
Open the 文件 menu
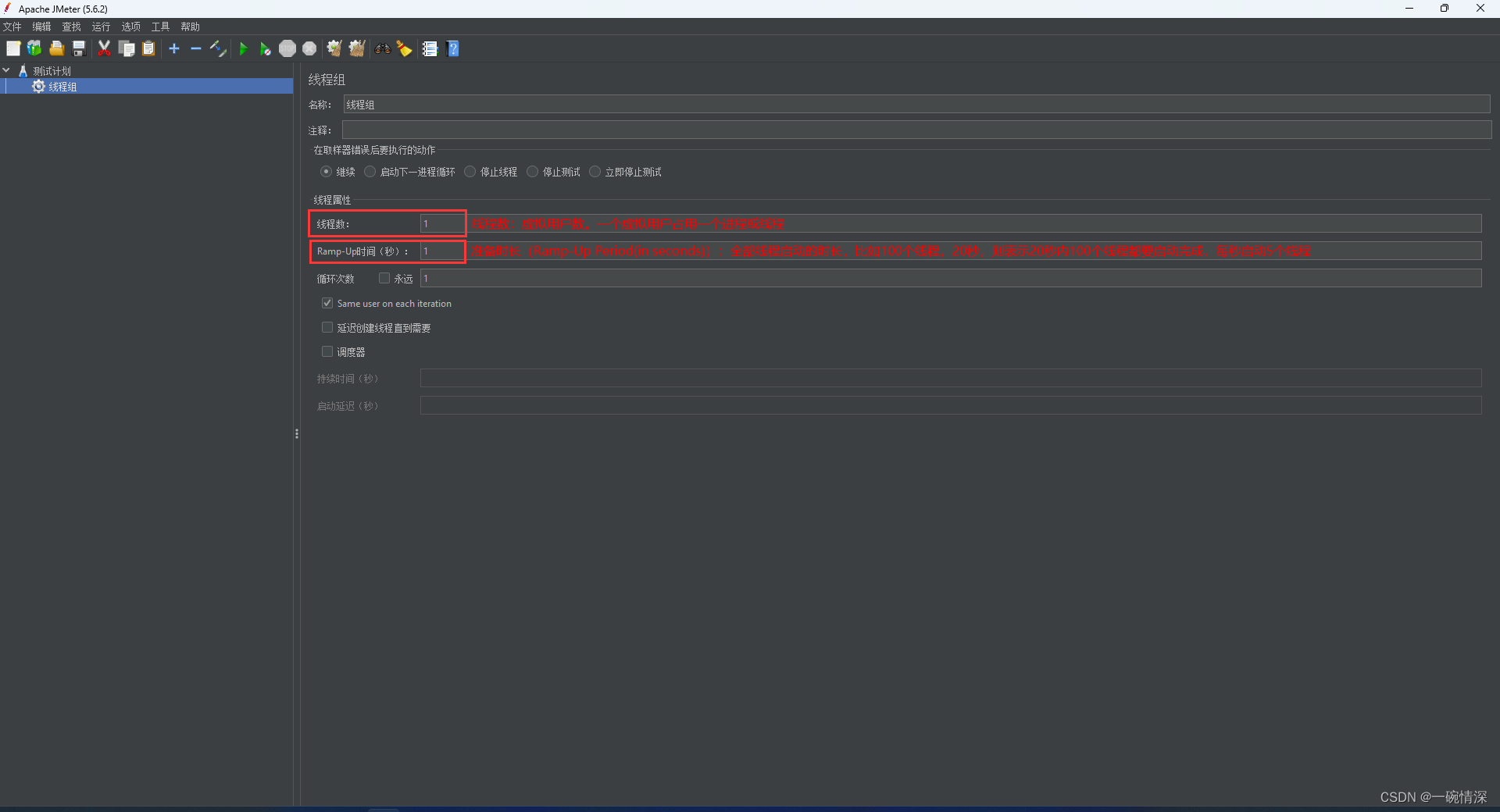(x=12, y=27)
